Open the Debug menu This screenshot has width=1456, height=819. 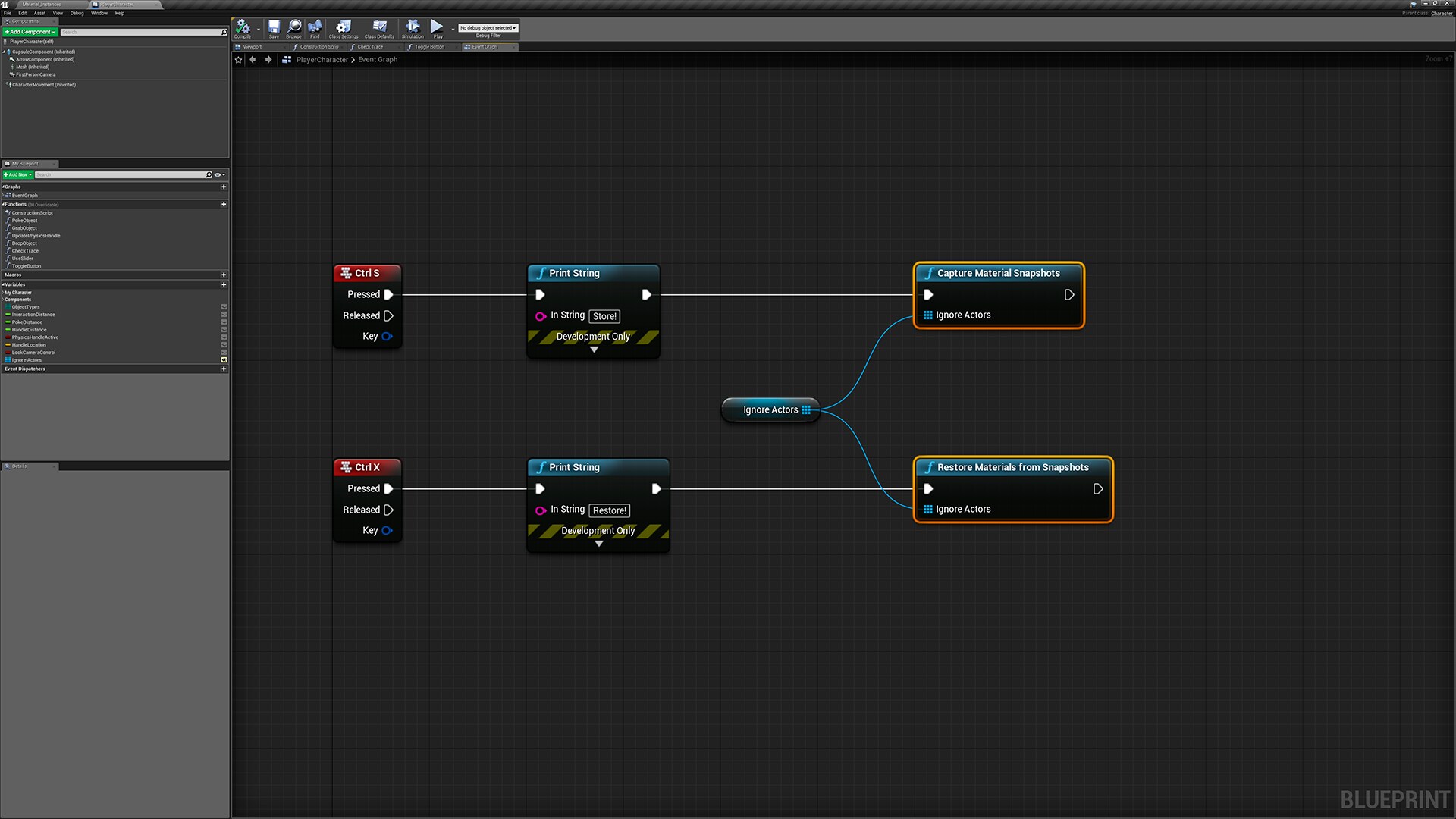tap(77, 13)
